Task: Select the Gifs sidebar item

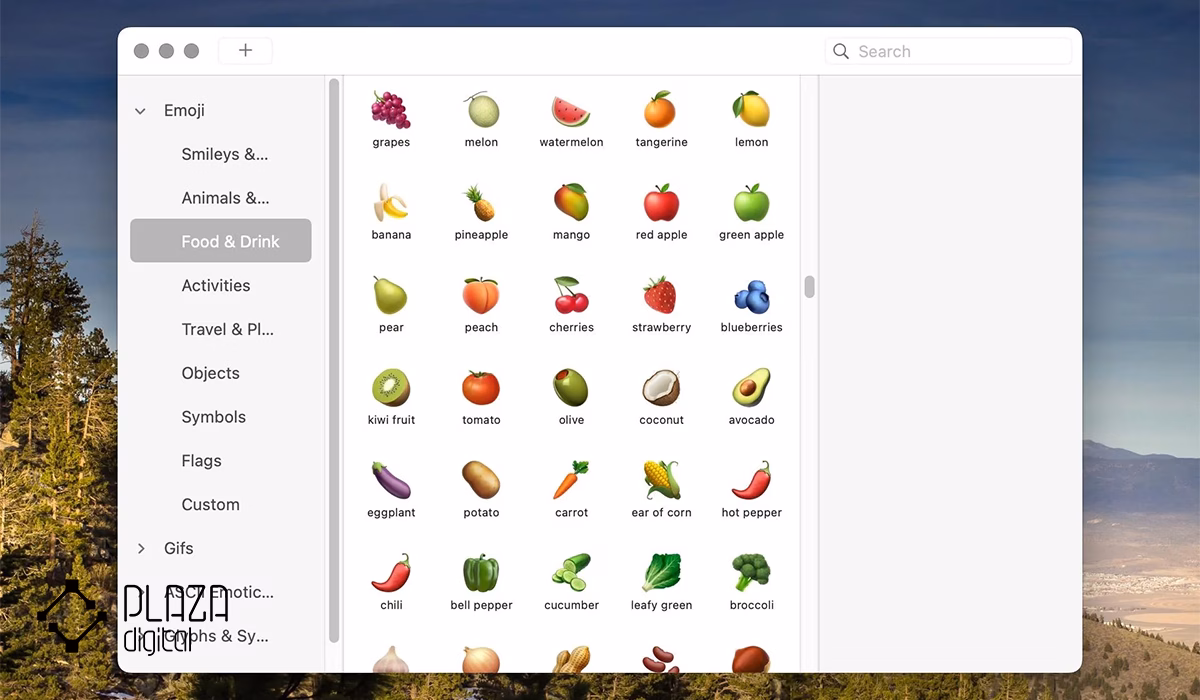Action: [x=179, y=548]
